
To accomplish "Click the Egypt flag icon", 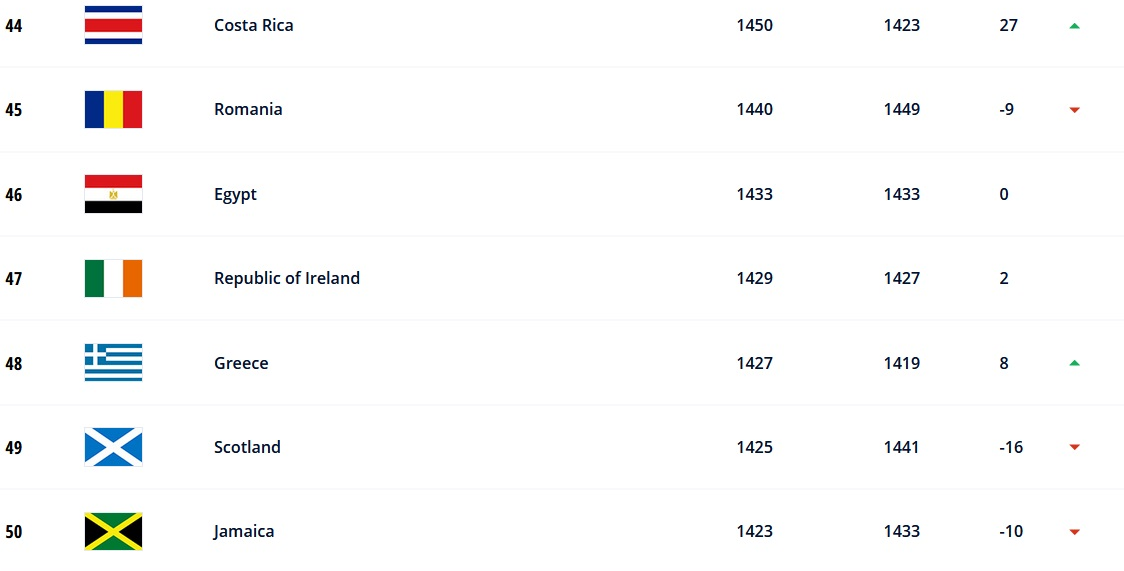I will [113, 194].
